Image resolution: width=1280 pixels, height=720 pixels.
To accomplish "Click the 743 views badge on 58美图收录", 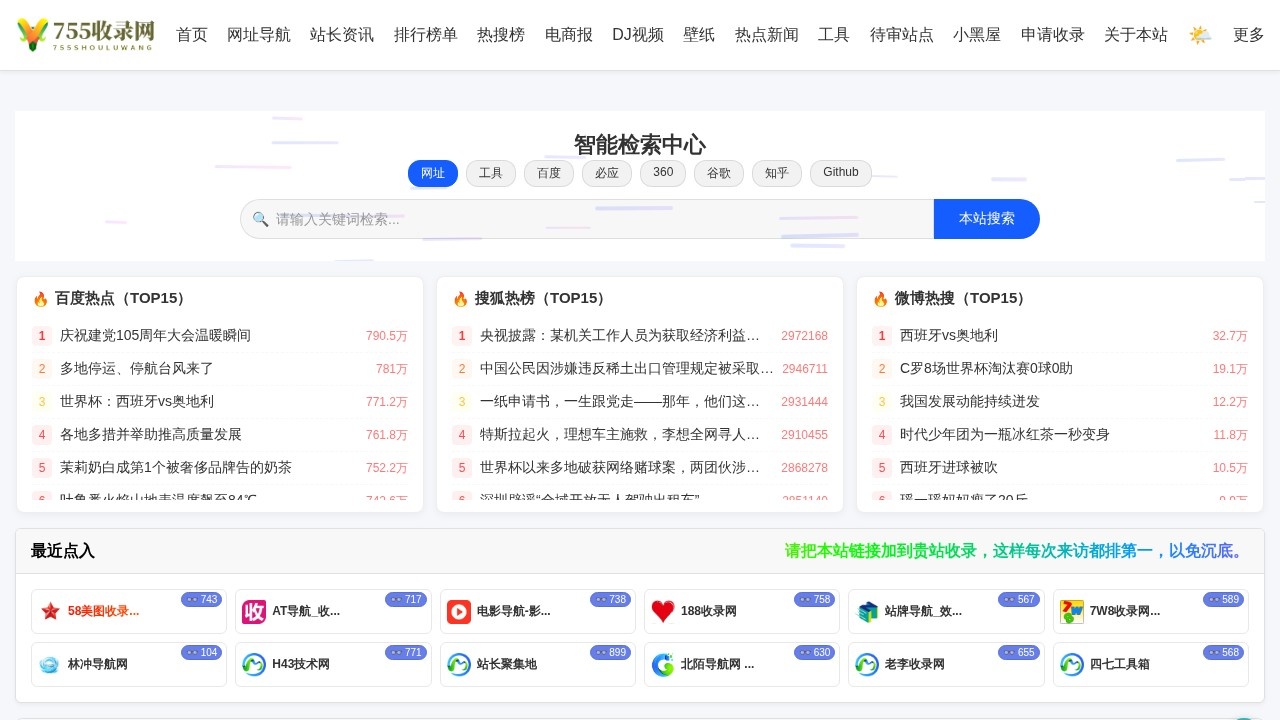I will point(201,599).
